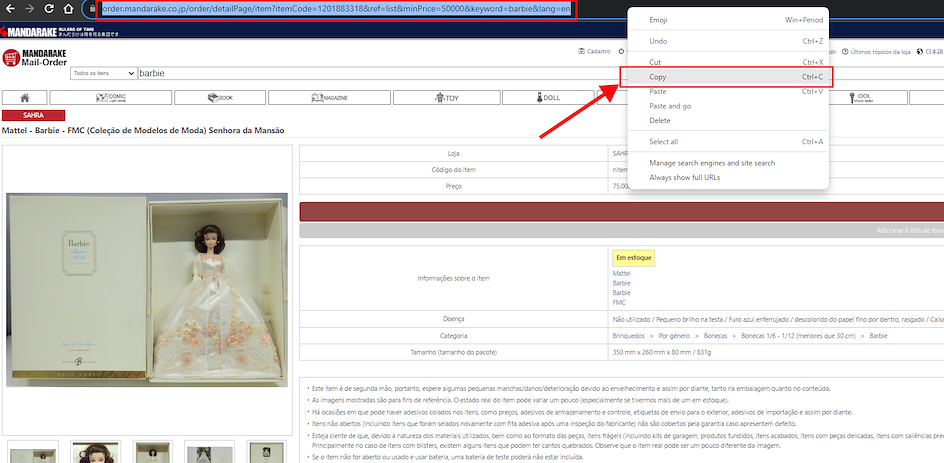Click the grey Adicionar à lista de favoritos bar
This screenshot has width=944, height=463.
click(621, 230)
